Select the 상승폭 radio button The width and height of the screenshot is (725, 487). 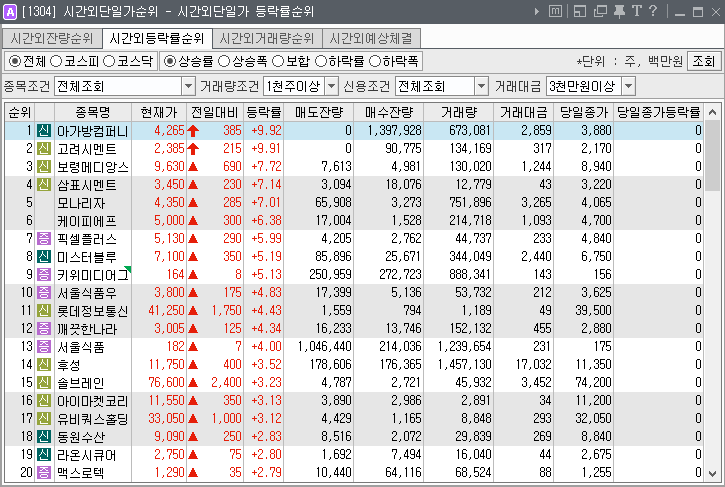click(x=224, y=61)
